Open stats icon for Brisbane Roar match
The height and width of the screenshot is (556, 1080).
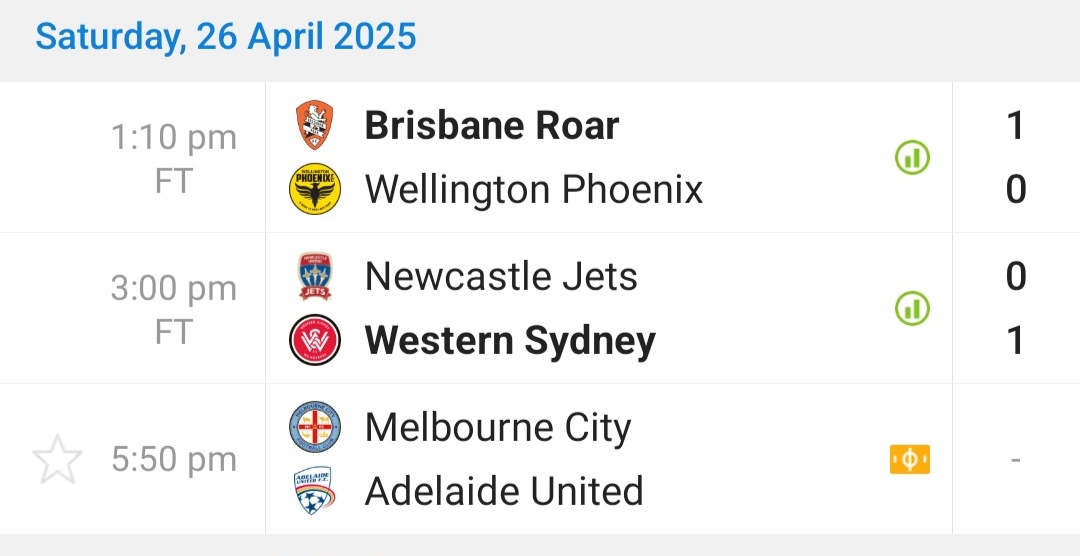click(911, 158)
